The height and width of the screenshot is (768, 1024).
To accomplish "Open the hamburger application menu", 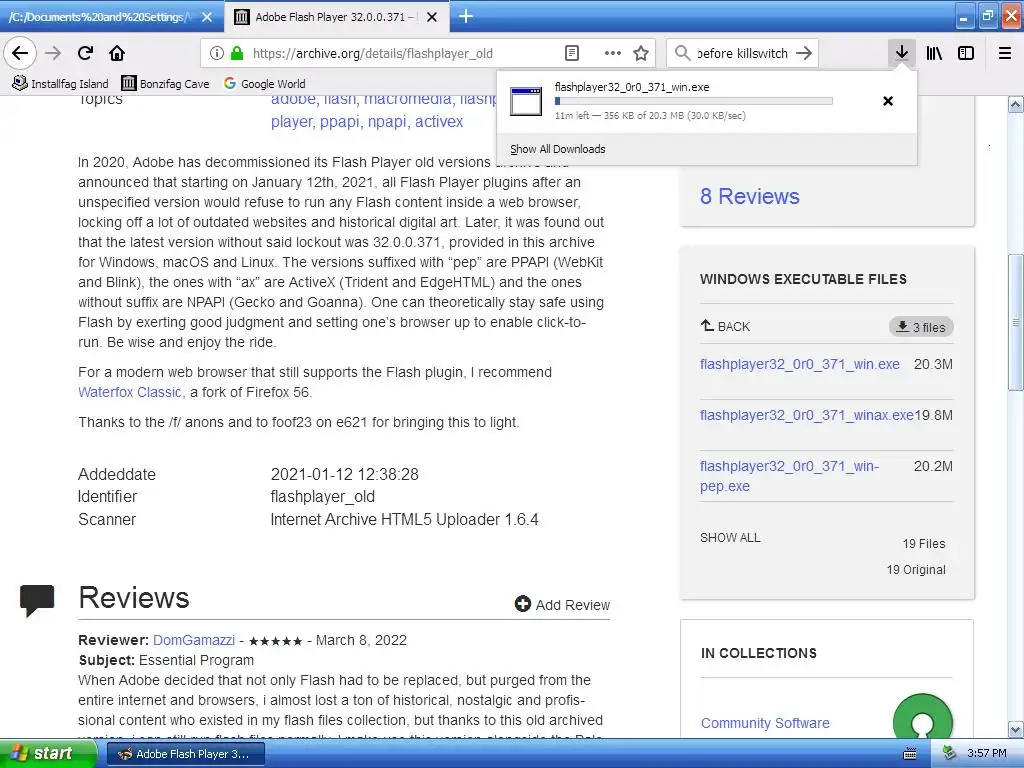I will pyautogui.click(x=1005, y=53).
